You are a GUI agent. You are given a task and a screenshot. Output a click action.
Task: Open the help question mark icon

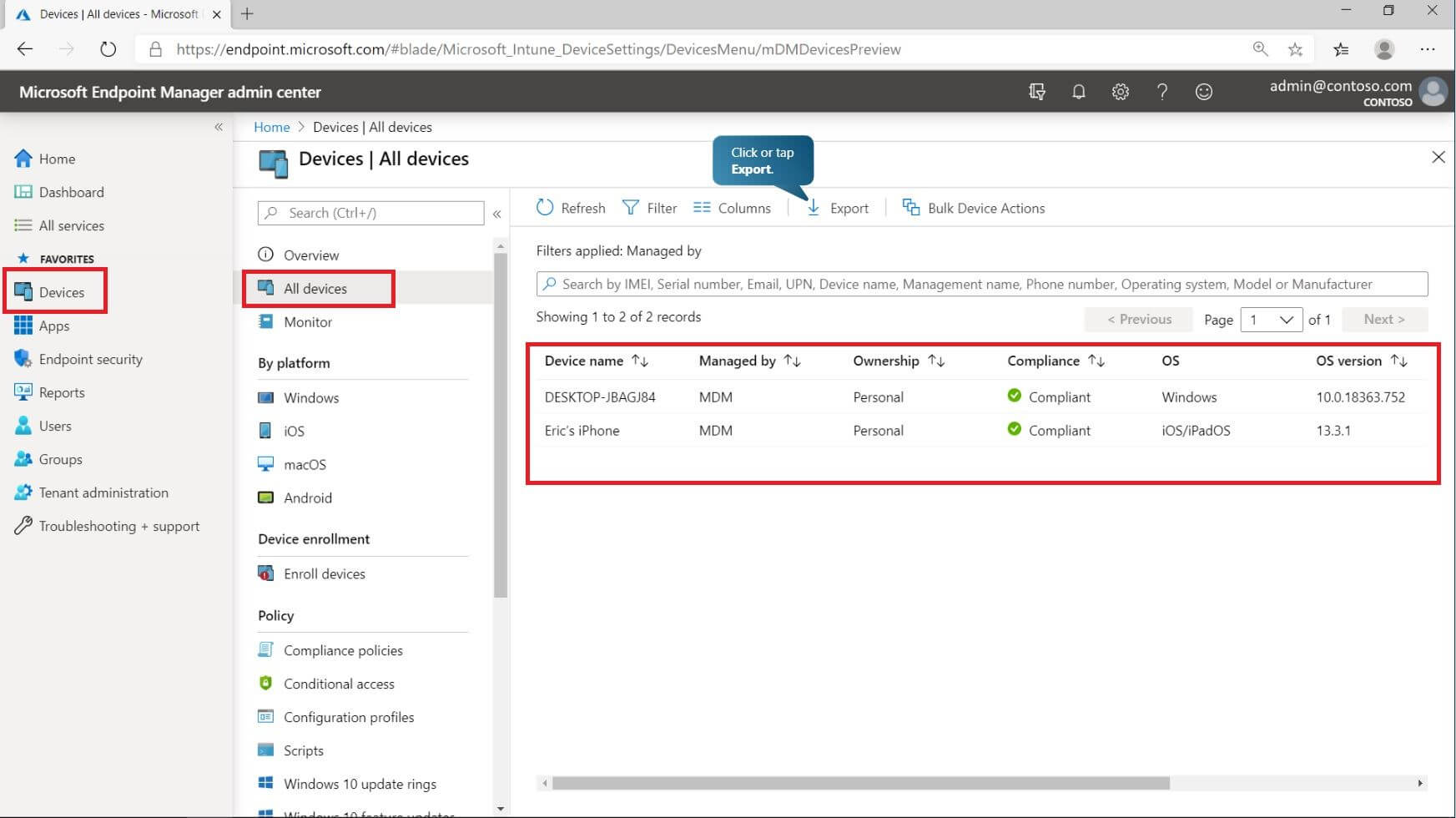pos(1161,92)
